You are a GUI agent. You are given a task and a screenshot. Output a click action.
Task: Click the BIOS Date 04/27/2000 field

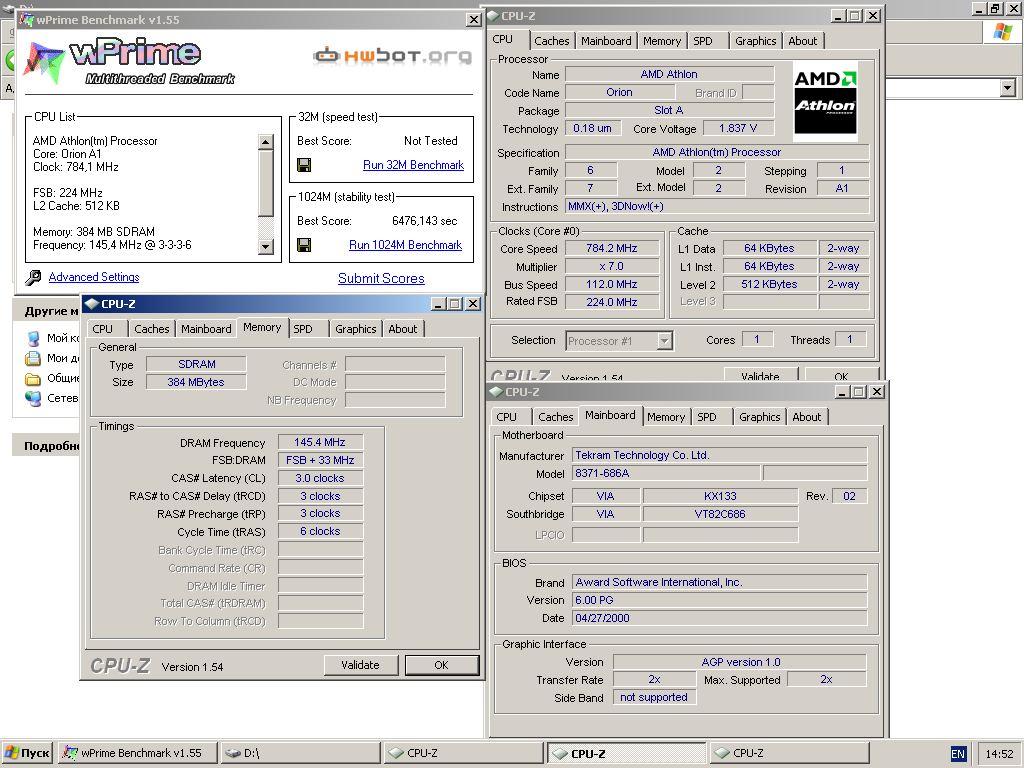720,618
